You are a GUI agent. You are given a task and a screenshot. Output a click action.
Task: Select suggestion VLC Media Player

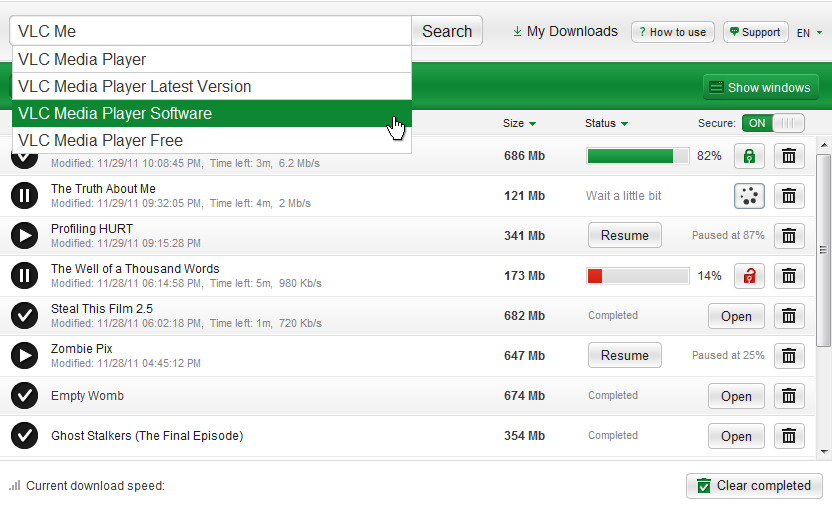(x=212, y=59)
